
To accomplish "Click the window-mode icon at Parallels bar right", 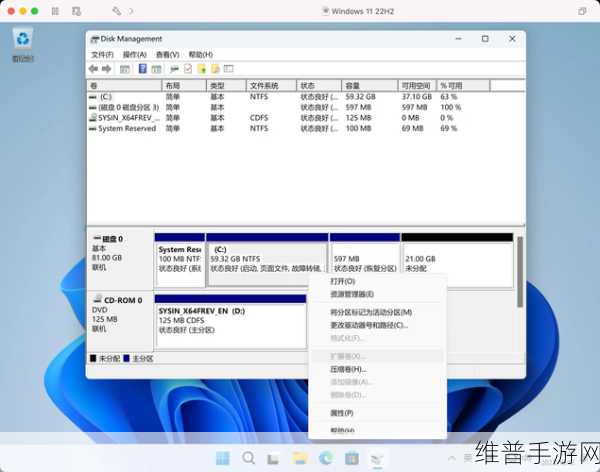I will 582,11.
